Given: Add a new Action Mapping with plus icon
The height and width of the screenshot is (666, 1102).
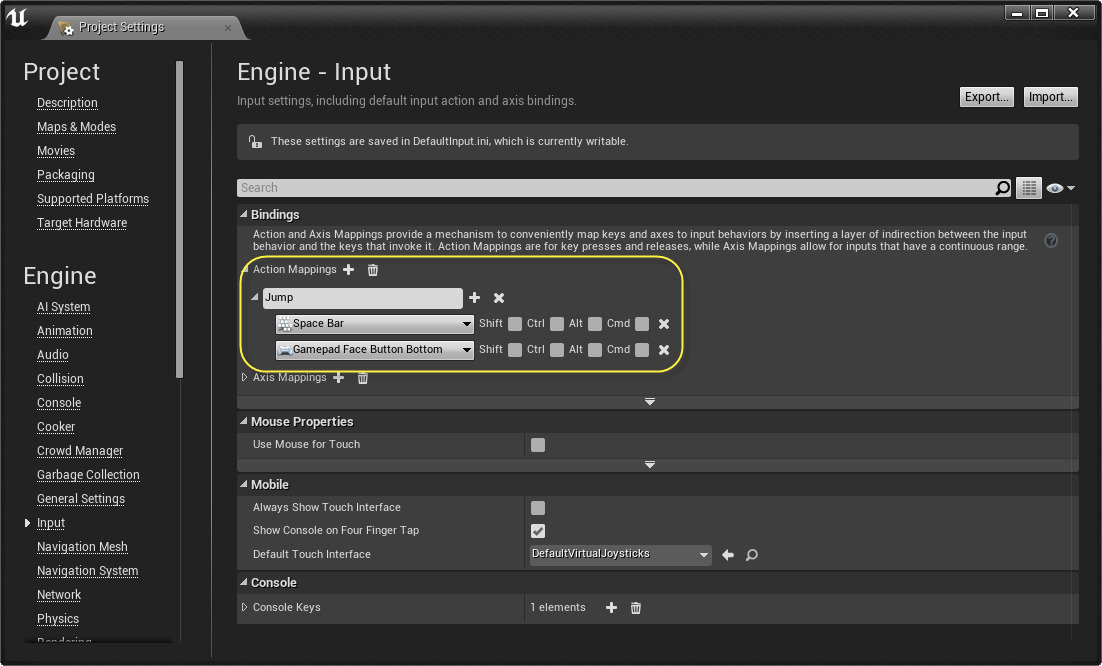Looking at the screenshot, I should (349, 270).
